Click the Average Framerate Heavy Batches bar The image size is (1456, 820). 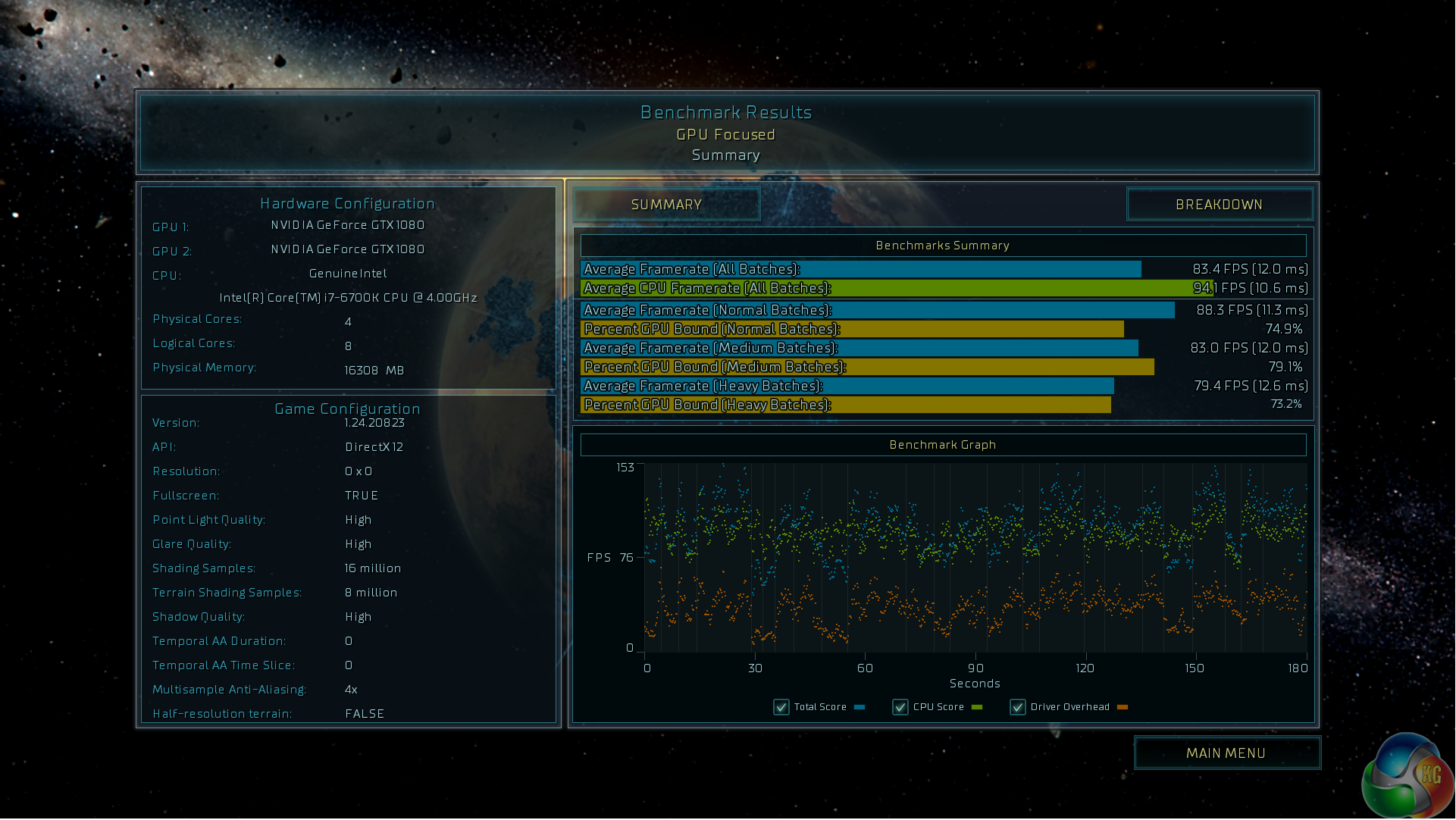coord(847,387)
